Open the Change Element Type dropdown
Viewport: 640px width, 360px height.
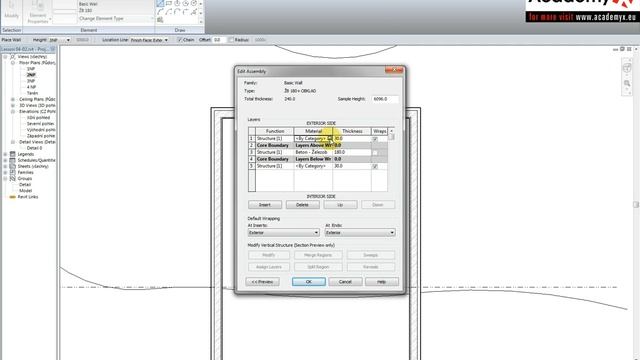116,19
